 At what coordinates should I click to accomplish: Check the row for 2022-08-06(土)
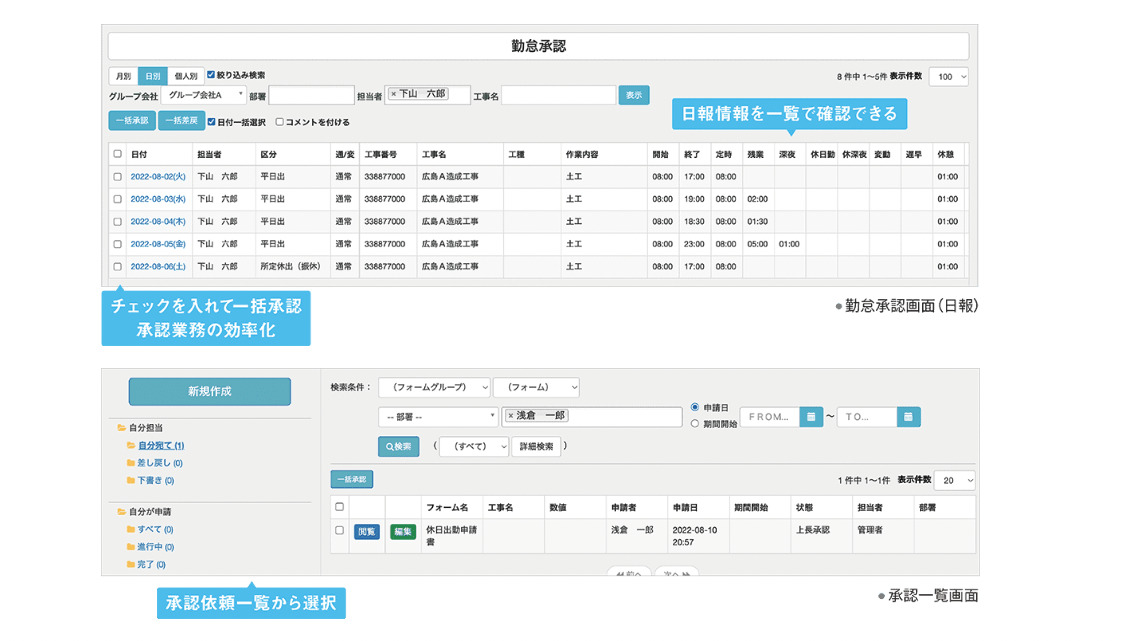point(118,266)
